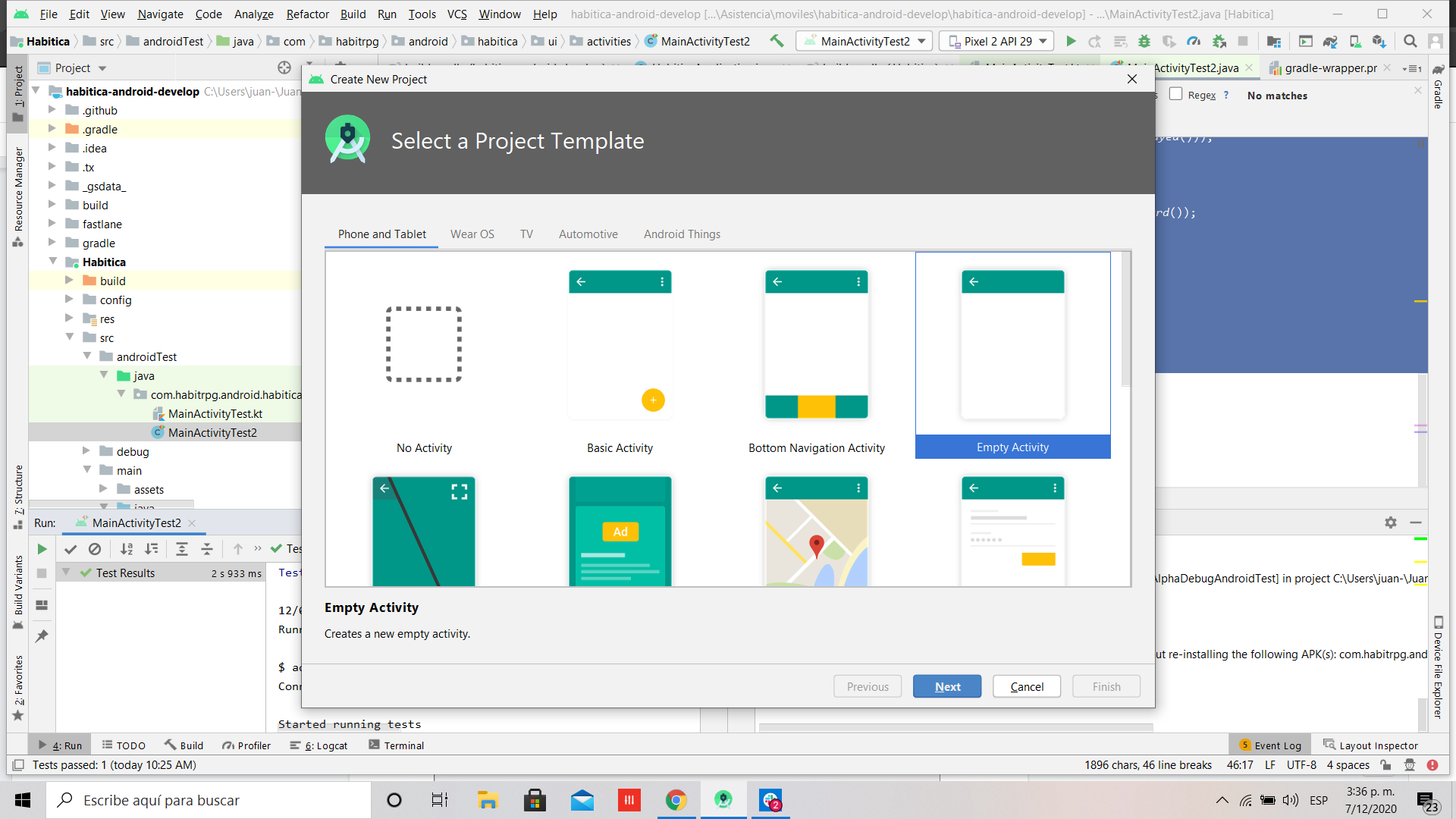The height and width of the screenshot is (819, 1456).
Task: Enable the Regex checkbox
Action: (1176, 94)
